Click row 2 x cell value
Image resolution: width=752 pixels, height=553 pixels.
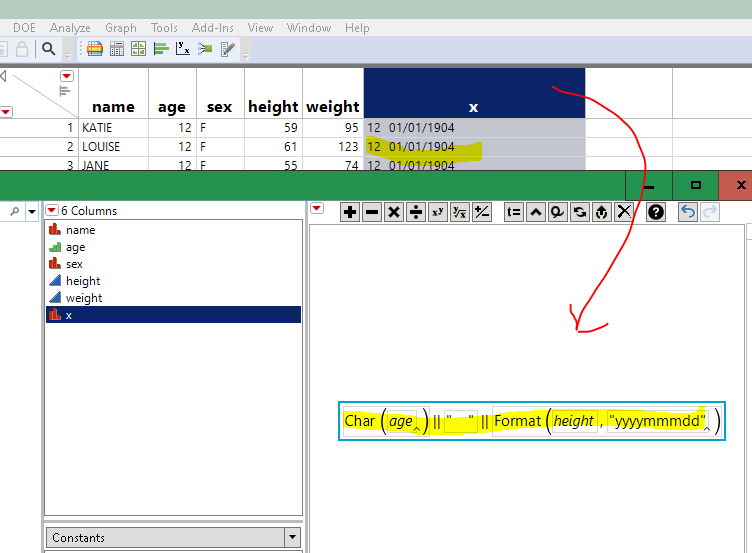click(474, 147)
